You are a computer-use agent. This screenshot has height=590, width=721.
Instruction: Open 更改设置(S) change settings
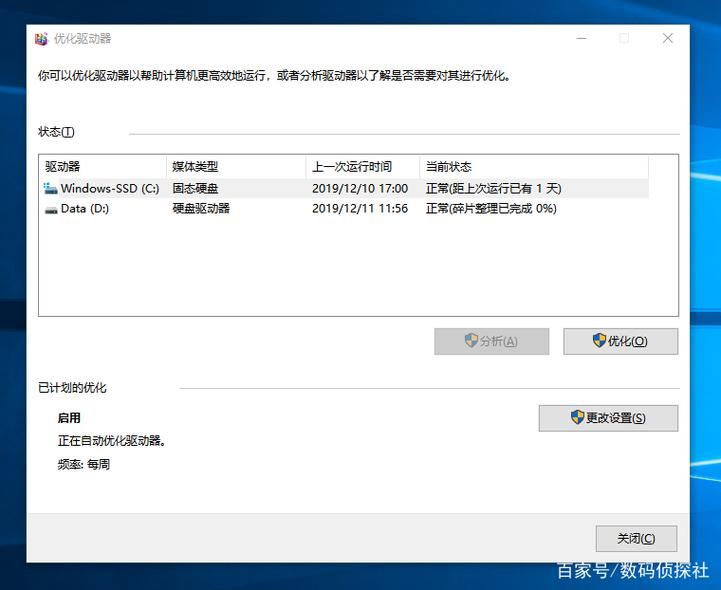608,418
